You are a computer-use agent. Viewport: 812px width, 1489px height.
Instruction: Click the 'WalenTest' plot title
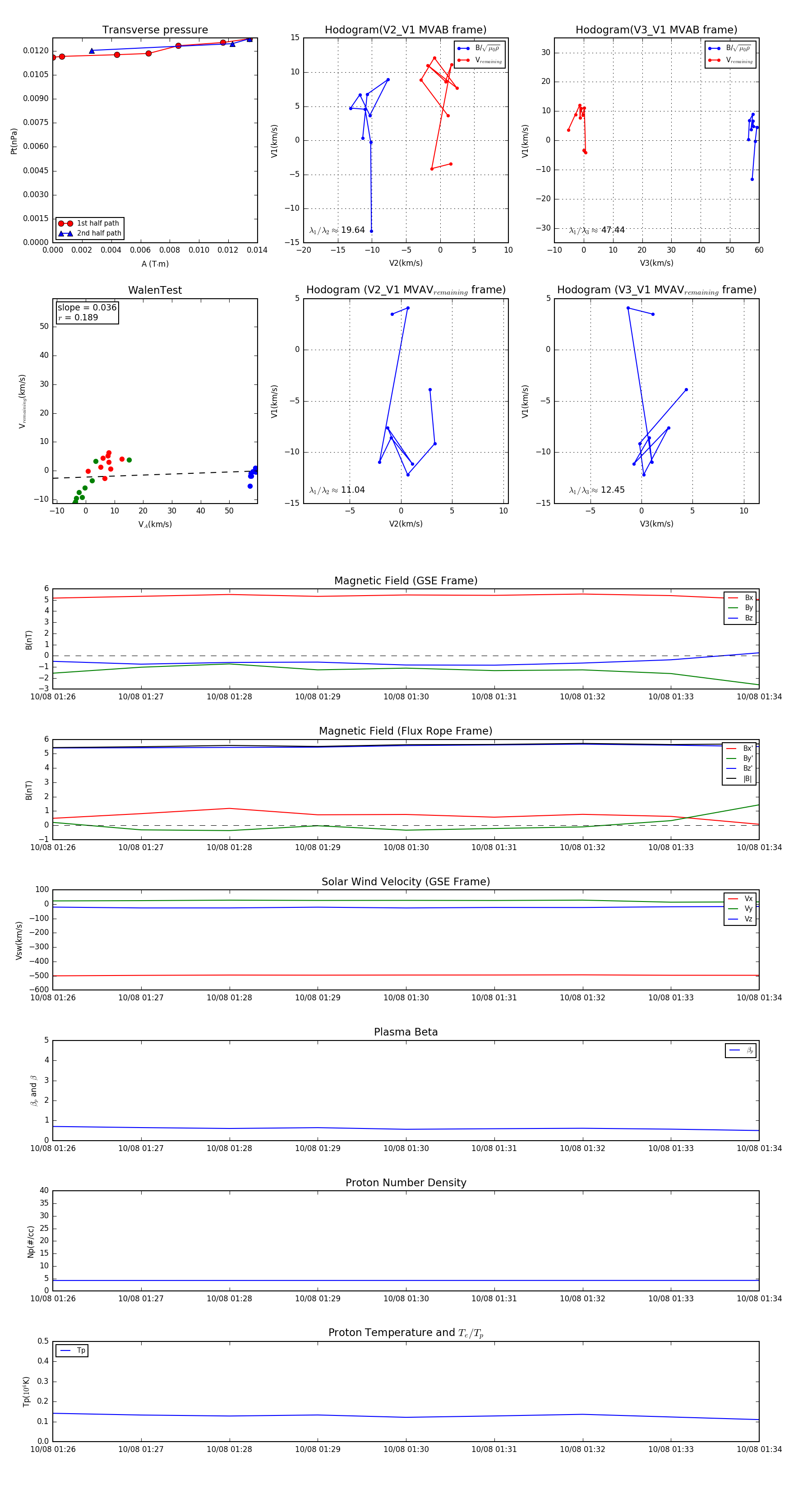pos(155,290)
